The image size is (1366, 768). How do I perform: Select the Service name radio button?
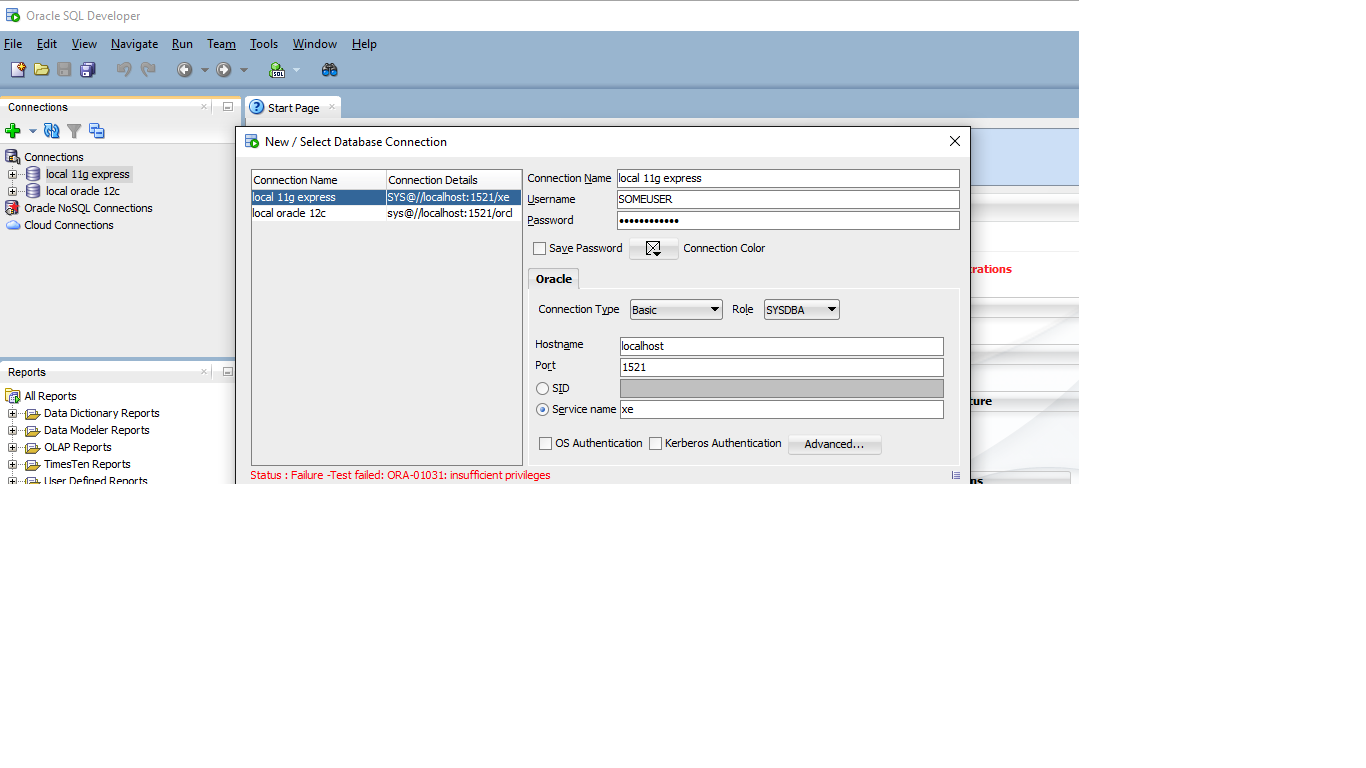tap(543, 409)
